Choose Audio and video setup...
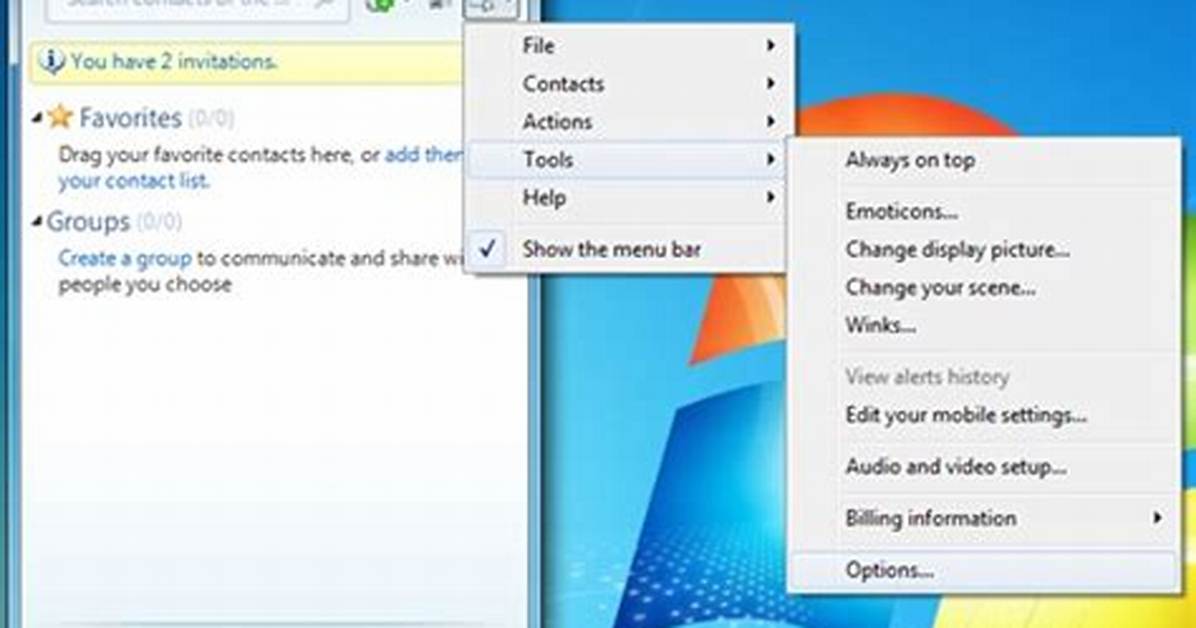 click(x=983, y=466)
